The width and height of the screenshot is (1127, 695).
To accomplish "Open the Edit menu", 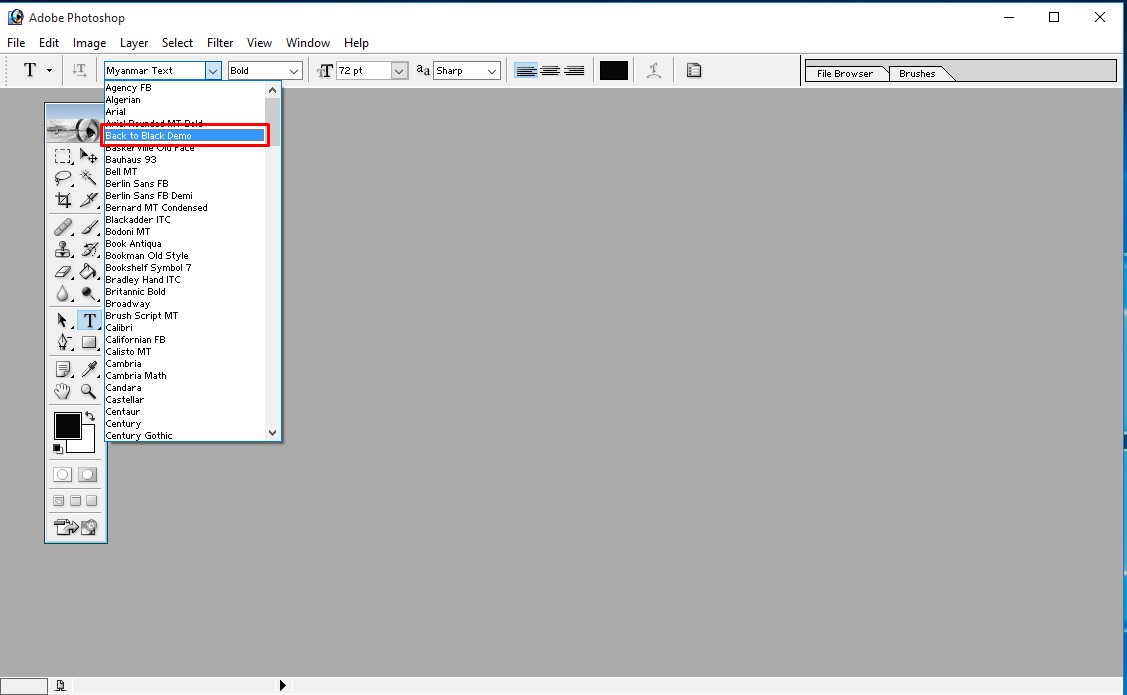I will [49, 42].
